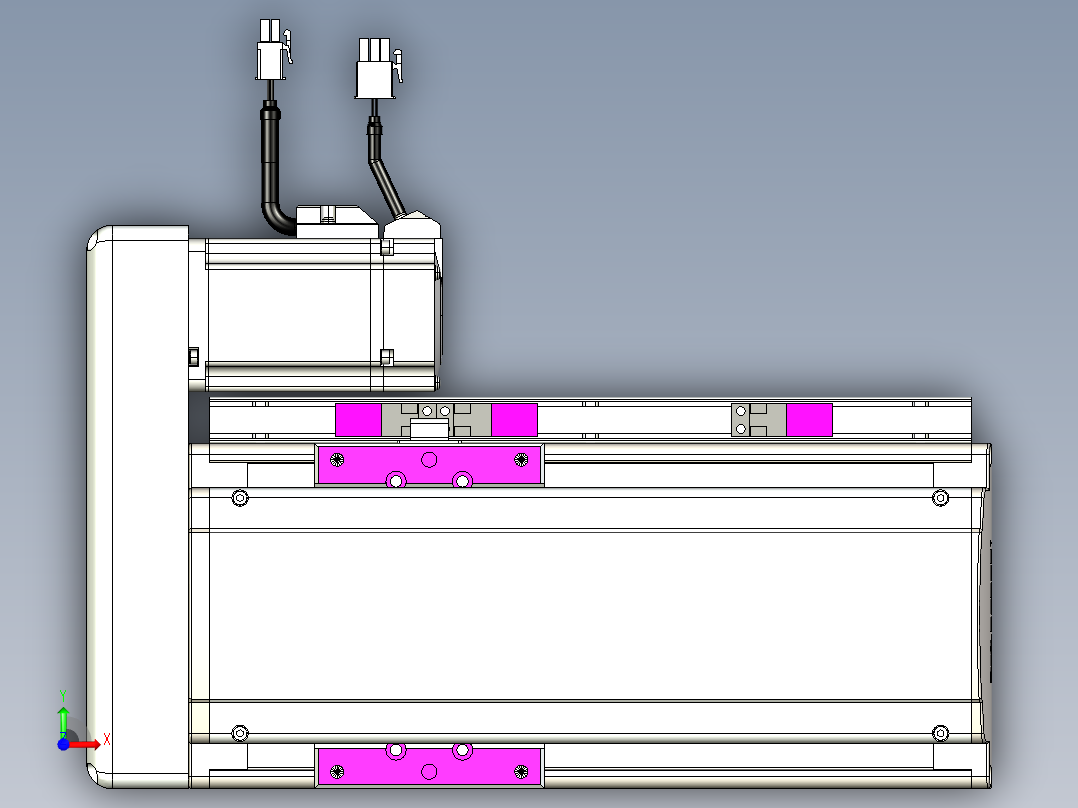Select the power connector housing atop the motor
This screenshot has height=808, width=1078.
click(336, 222)
